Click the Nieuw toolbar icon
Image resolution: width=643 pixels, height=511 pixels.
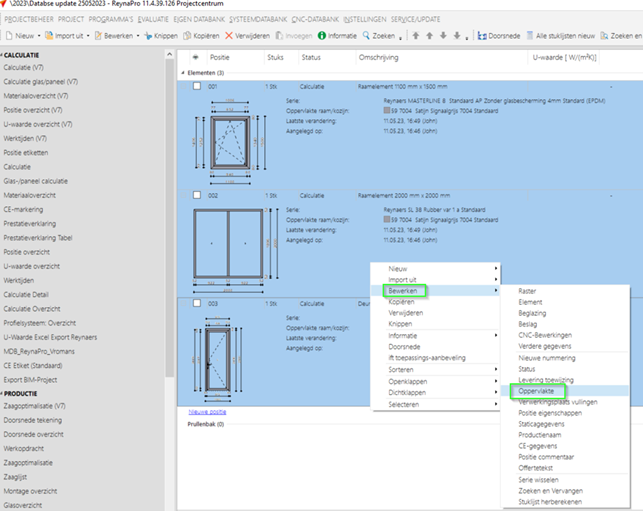coord(9,36)
